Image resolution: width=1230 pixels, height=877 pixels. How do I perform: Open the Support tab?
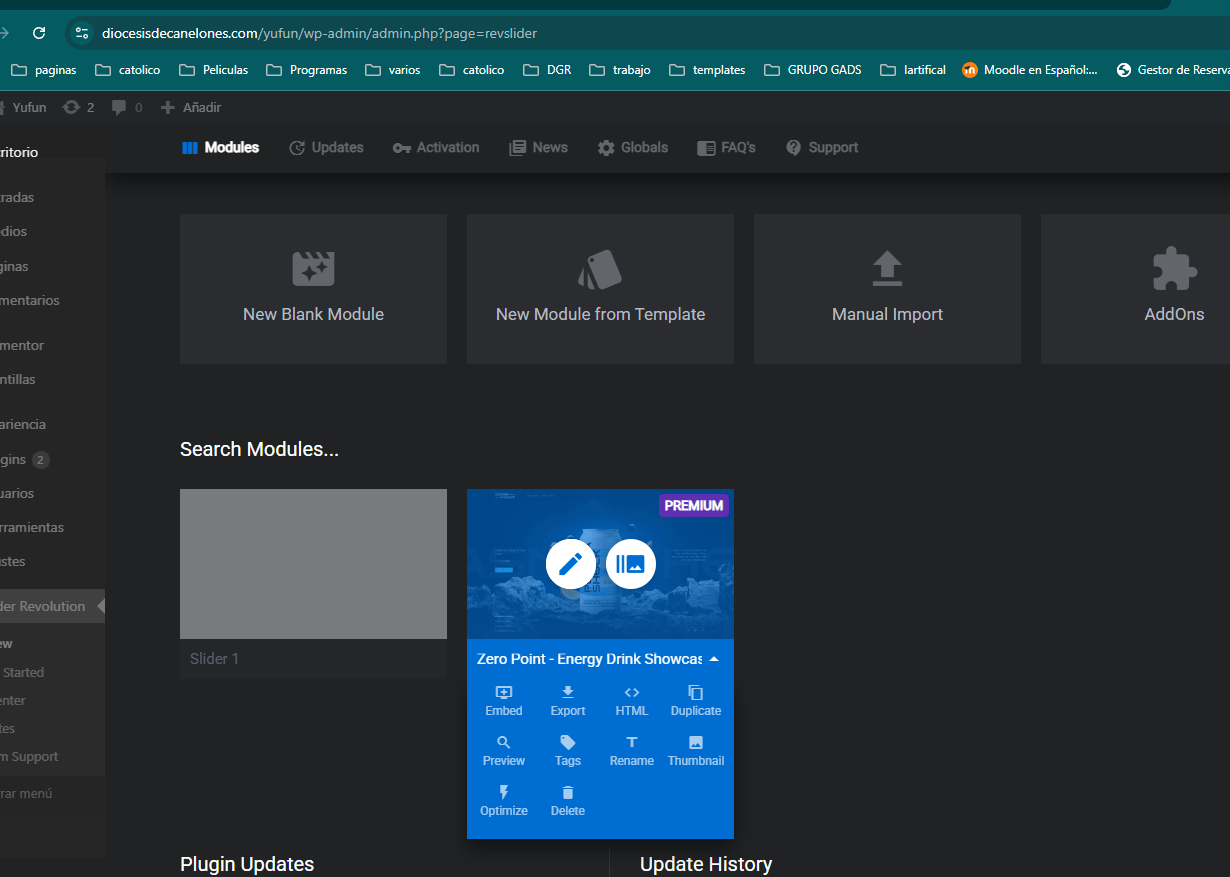[x=822, y=148]
